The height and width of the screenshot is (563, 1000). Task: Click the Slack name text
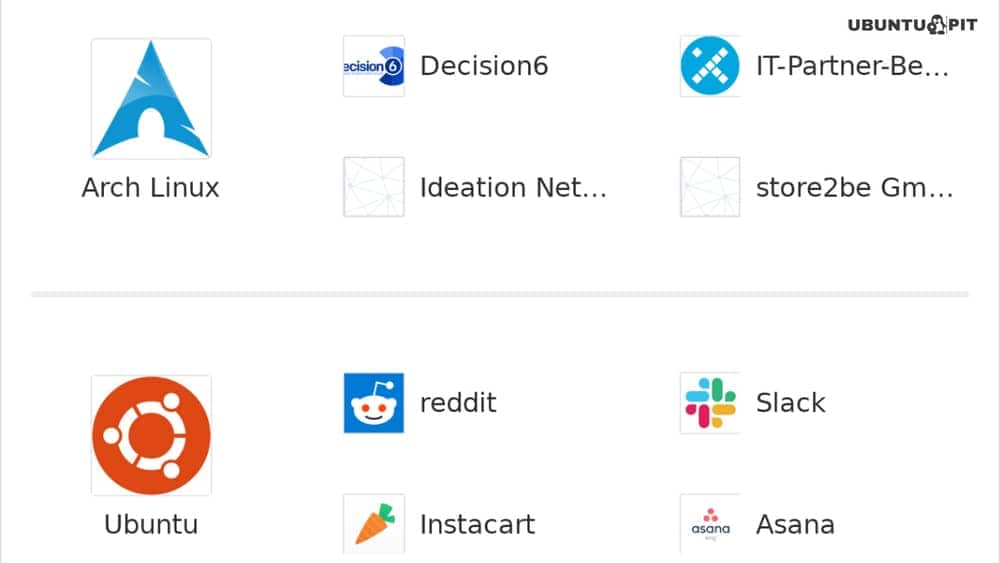pos(791,403)
